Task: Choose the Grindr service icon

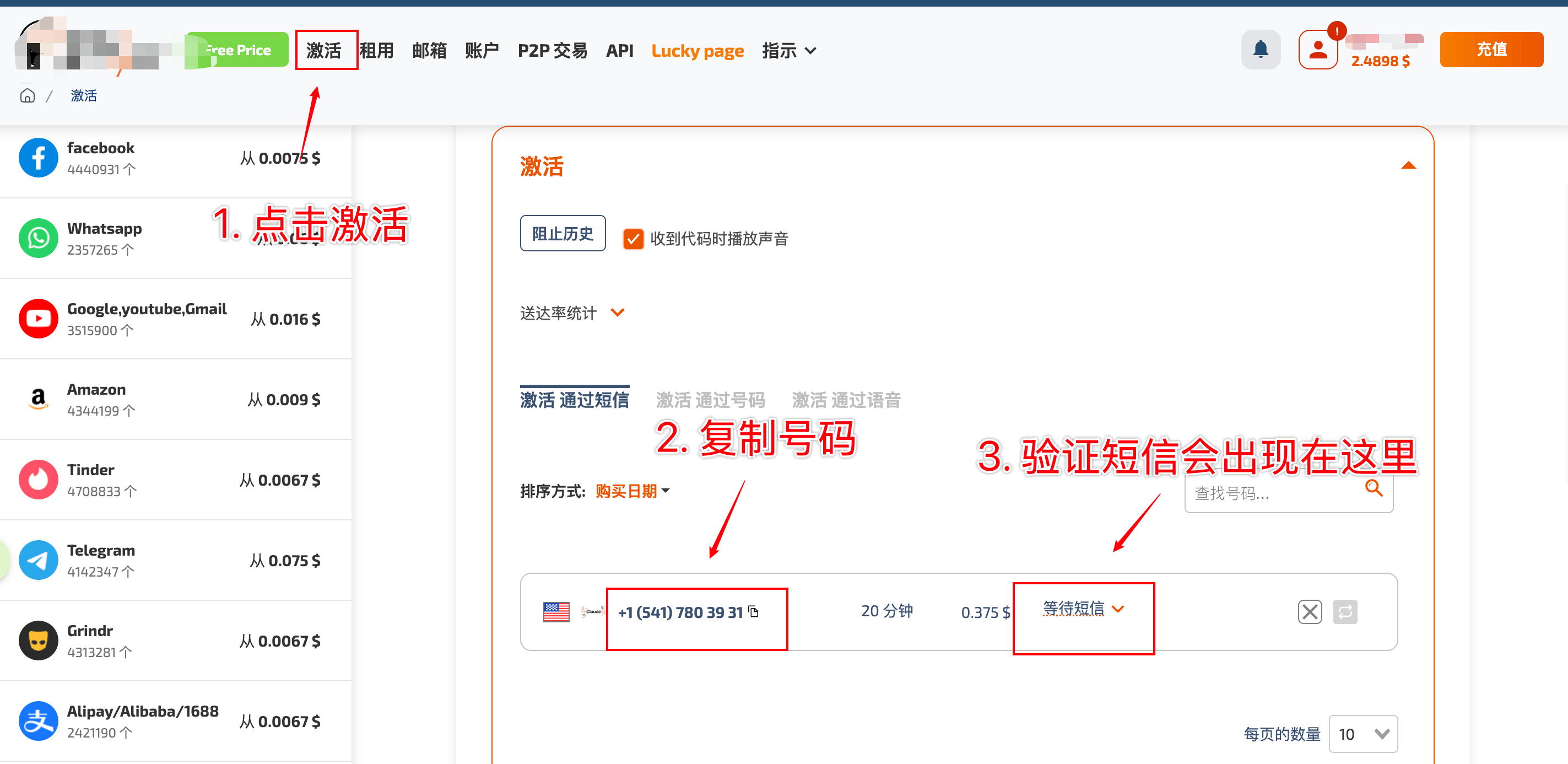Action: [x=39, y=641]
